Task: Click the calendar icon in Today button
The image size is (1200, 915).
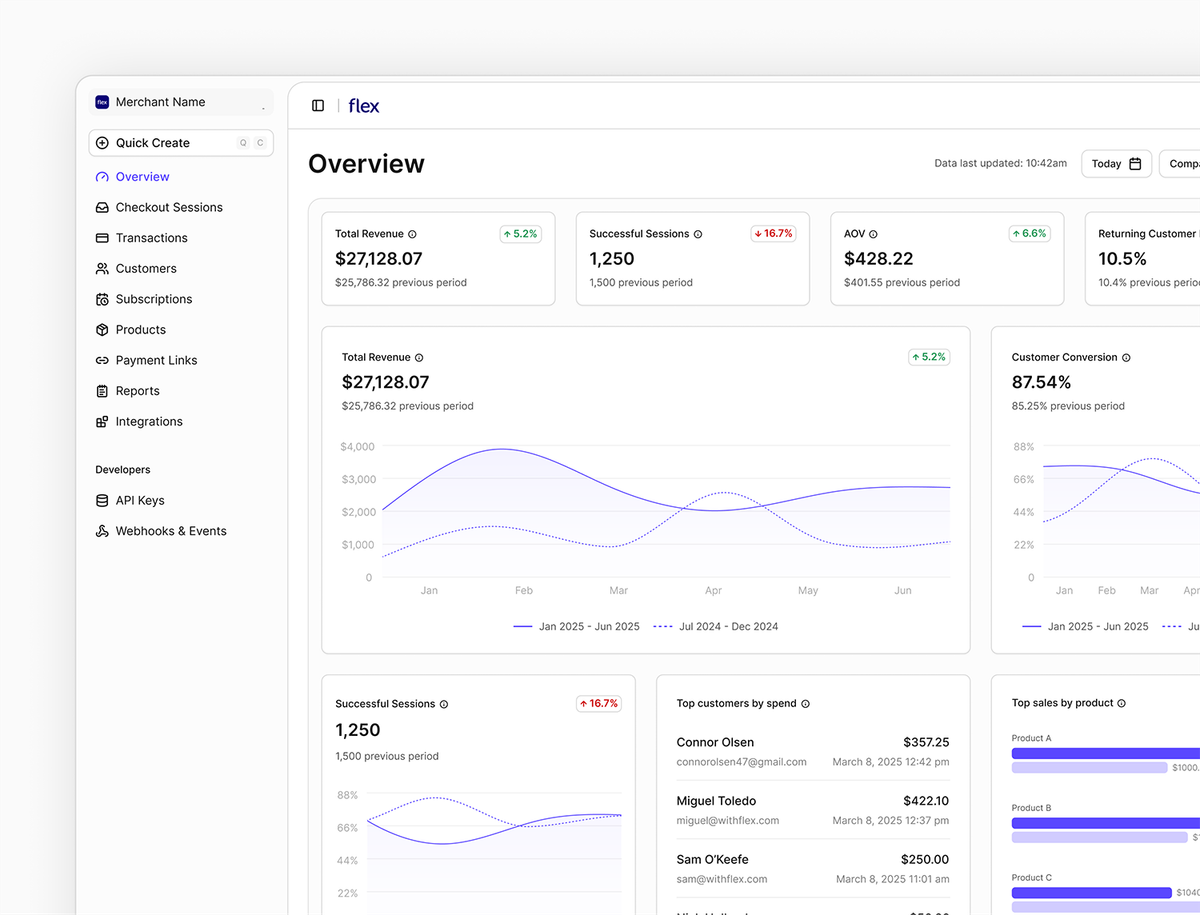Action: [x=1135, y=164]
